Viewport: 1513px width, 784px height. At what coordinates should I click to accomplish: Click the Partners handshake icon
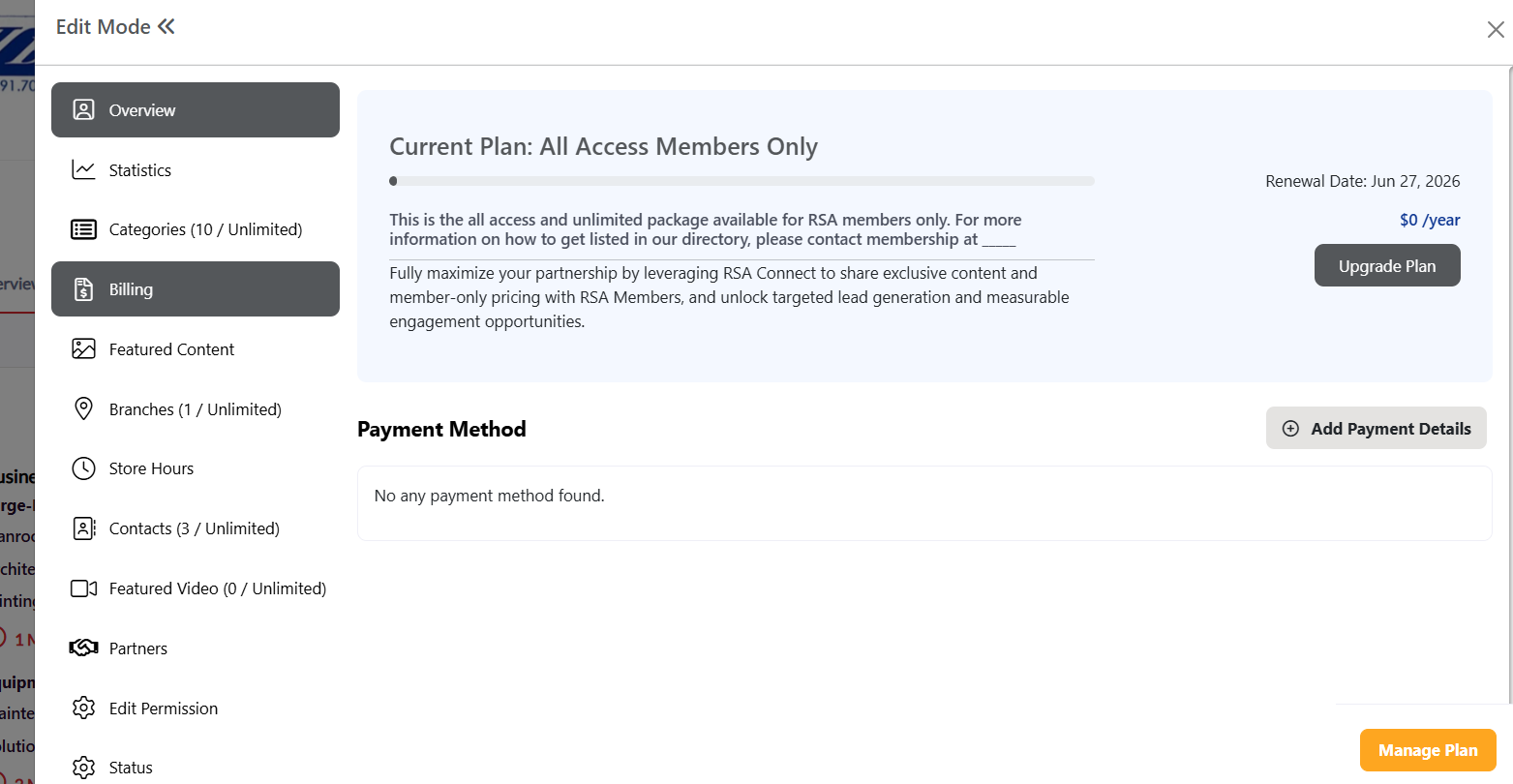[x=84, y=648]
